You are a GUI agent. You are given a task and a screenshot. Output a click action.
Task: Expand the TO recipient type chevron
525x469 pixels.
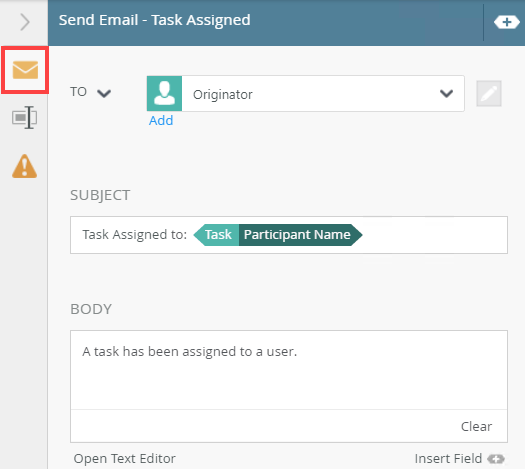click(104, 93)
